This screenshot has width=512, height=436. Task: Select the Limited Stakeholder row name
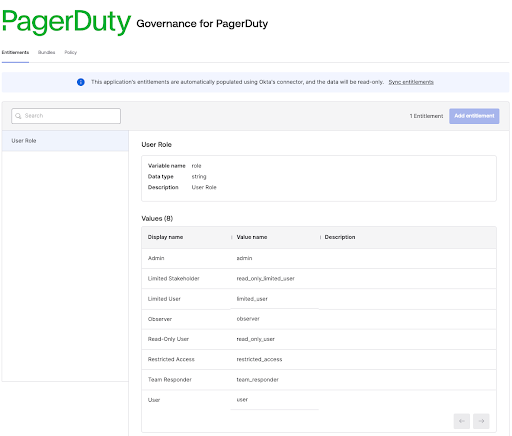173,278
